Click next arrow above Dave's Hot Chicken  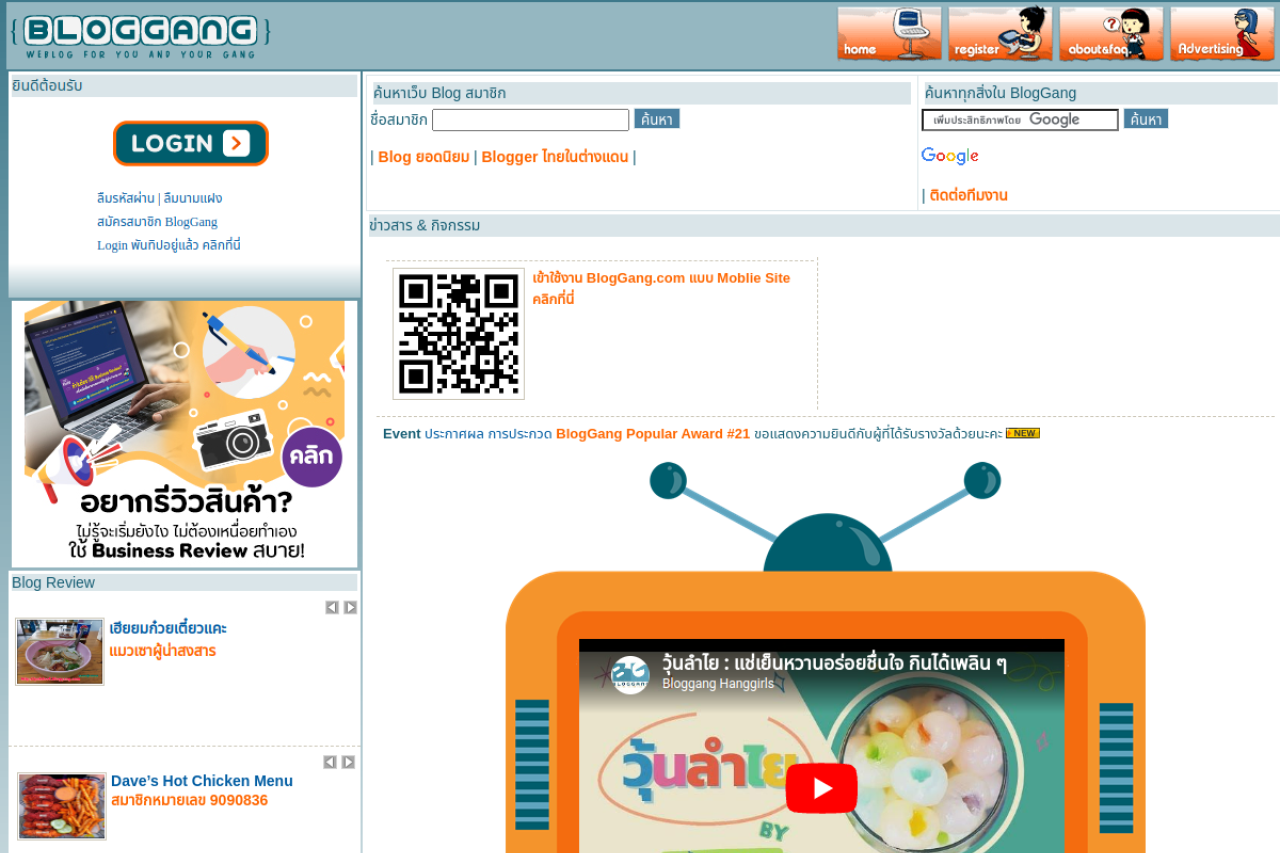click(348, 762)
